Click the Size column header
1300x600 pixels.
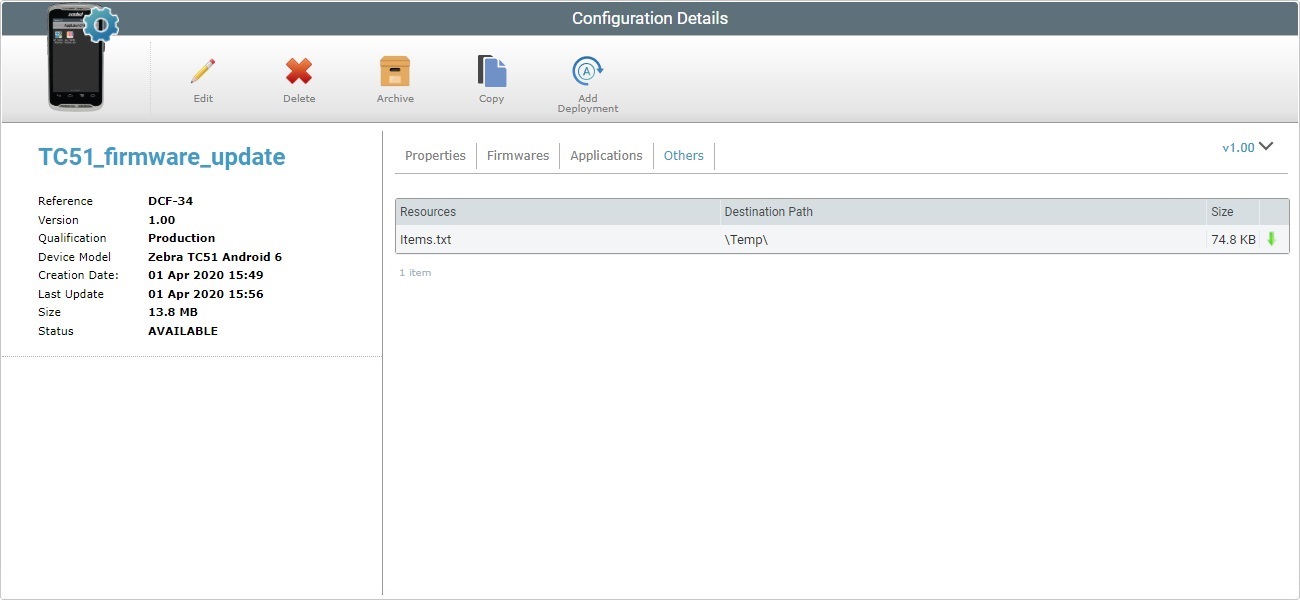click(1221, 211)
